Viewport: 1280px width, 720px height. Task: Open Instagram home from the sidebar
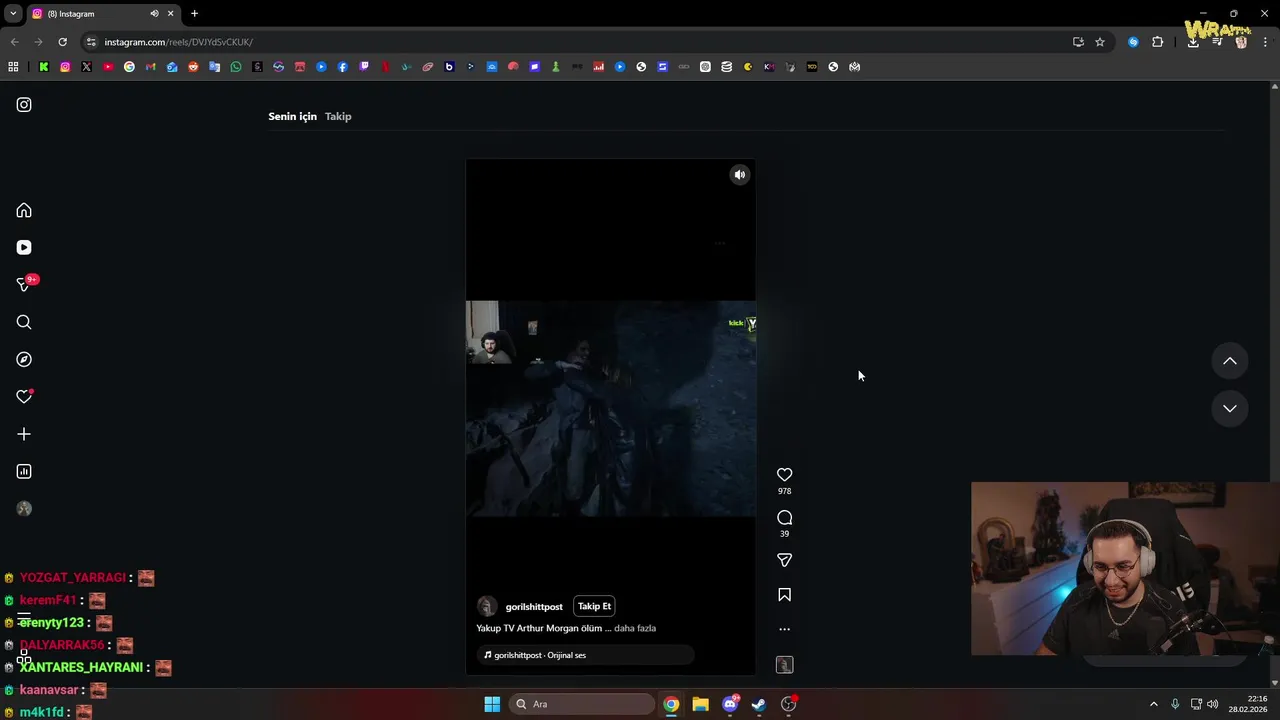tap(24, 210)
